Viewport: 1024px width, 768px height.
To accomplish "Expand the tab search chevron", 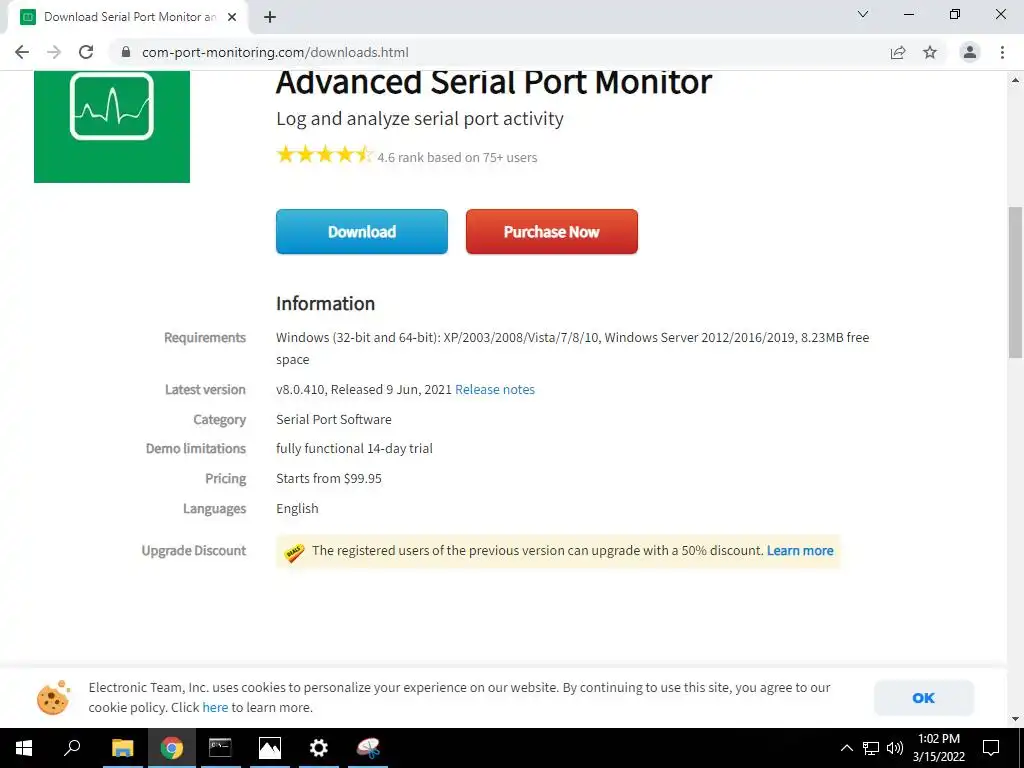I will pyautogui.click(x=863, y=15).
